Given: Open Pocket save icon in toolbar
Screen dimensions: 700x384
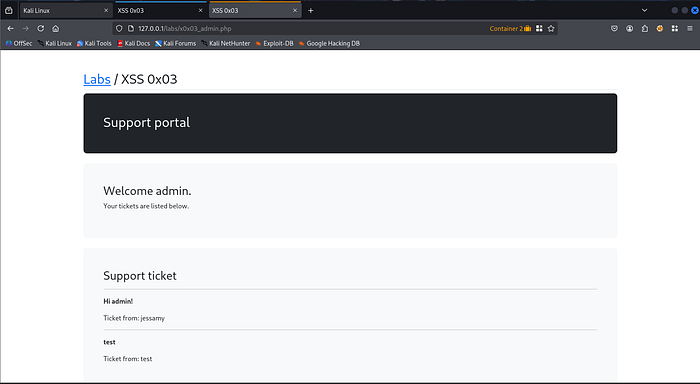Looking at the screenshot, I should (615, 29).
